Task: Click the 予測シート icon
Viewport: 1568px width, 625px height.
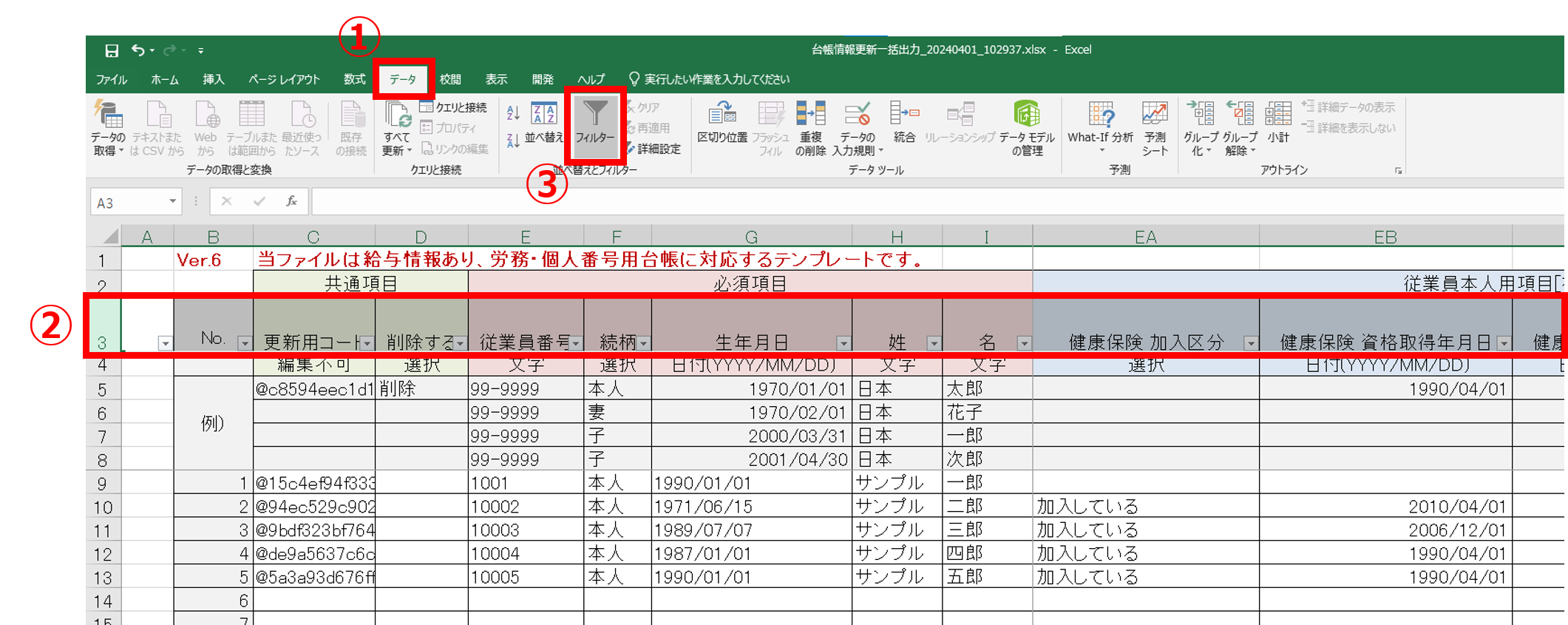Action: [1155, 129]
